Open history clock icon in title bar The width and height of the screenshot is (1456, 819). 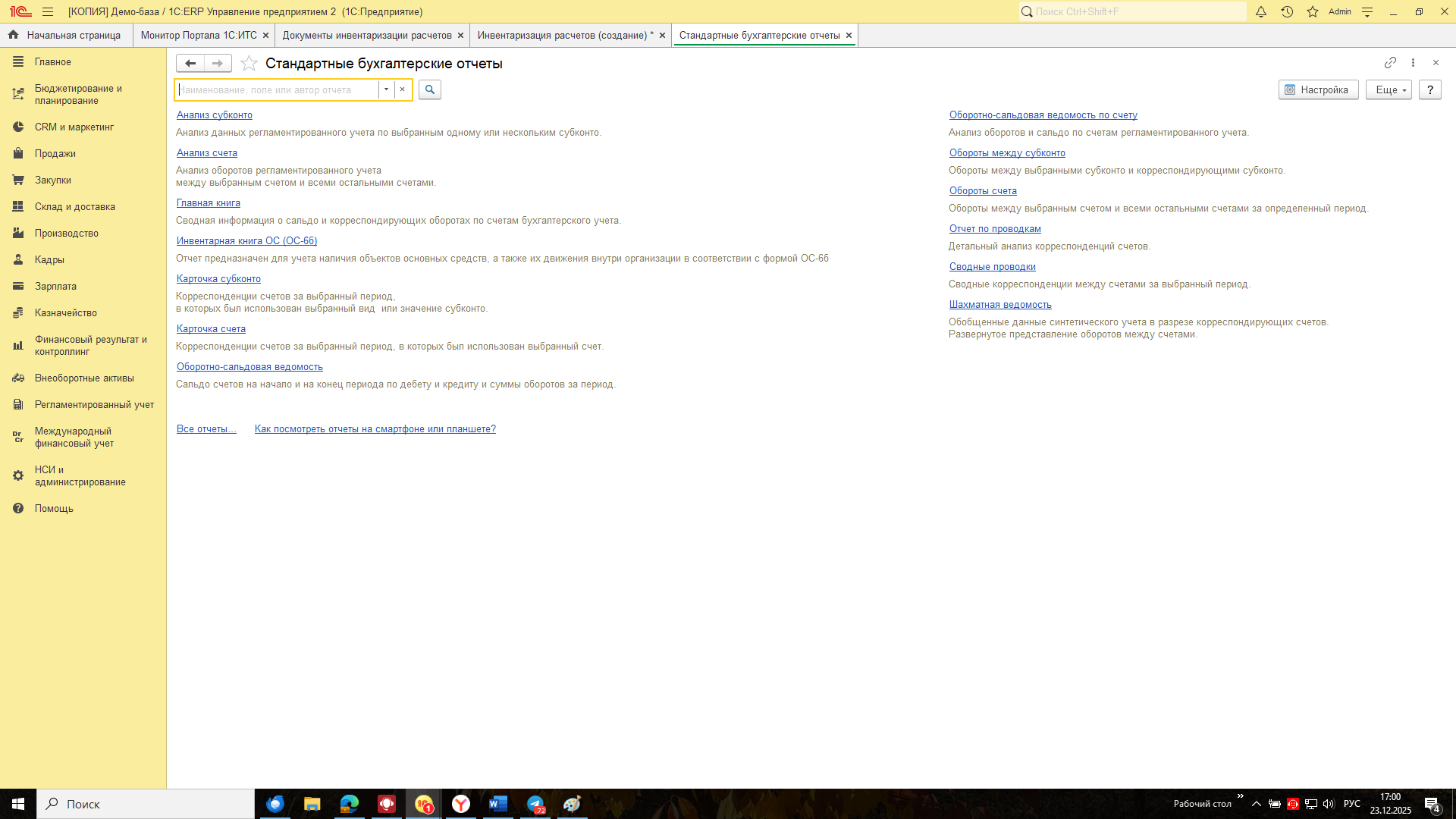coord(1287,11)
